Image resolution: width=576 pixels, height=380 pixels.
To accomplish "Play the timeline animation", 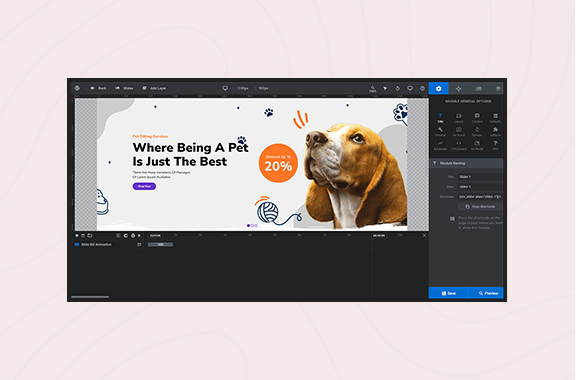I will pos(139,236).
